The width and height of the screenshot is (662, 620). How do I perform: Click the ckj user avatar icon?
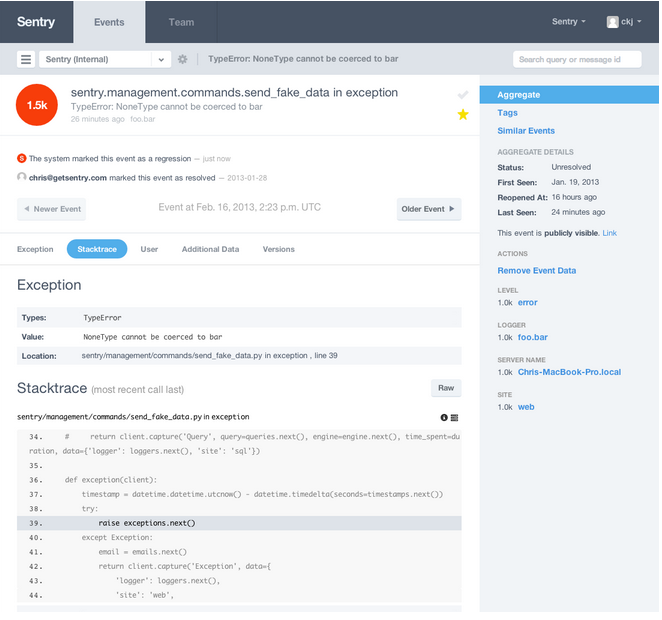[613, 22]
